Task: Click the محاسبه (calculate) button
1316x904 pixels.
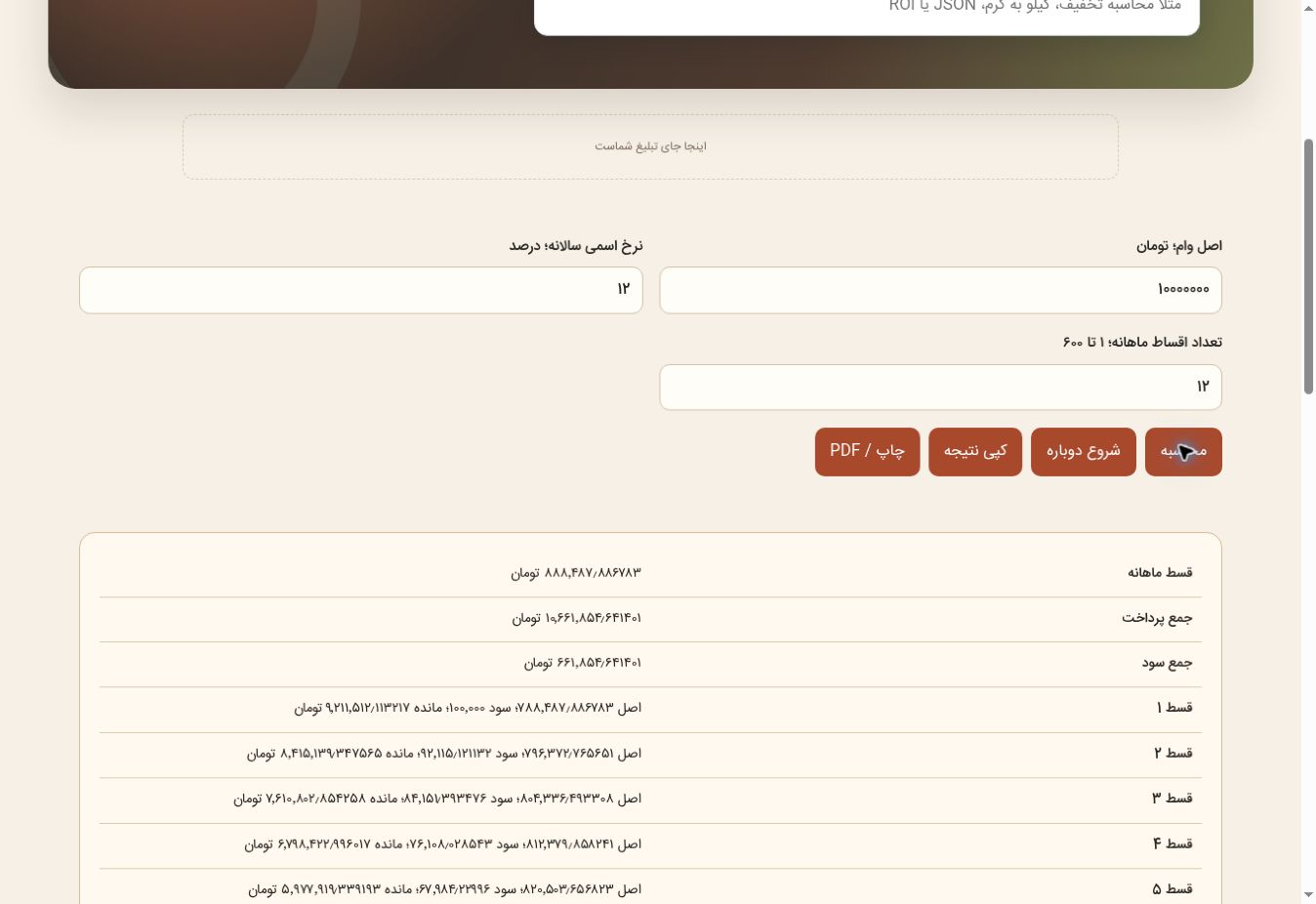Action: (1183, 452)
